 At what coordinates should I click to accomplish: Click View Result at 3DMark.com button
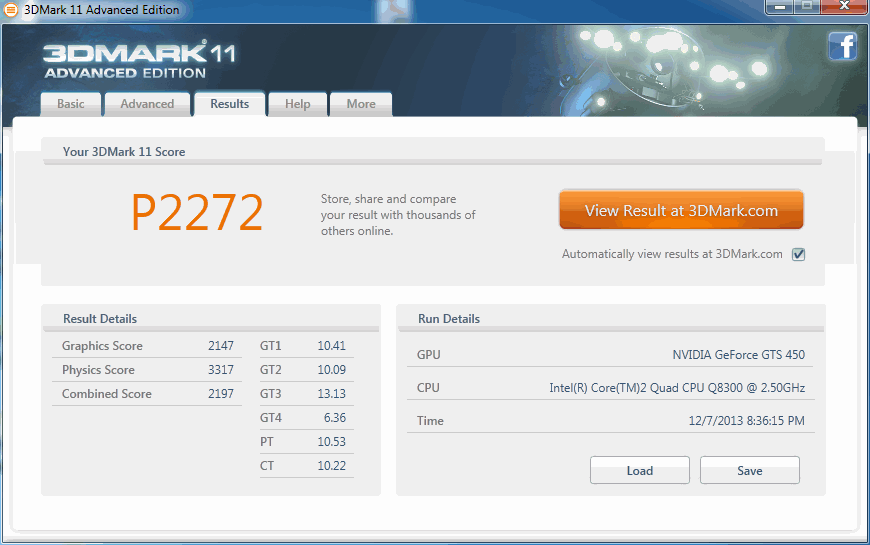point(681,211)
